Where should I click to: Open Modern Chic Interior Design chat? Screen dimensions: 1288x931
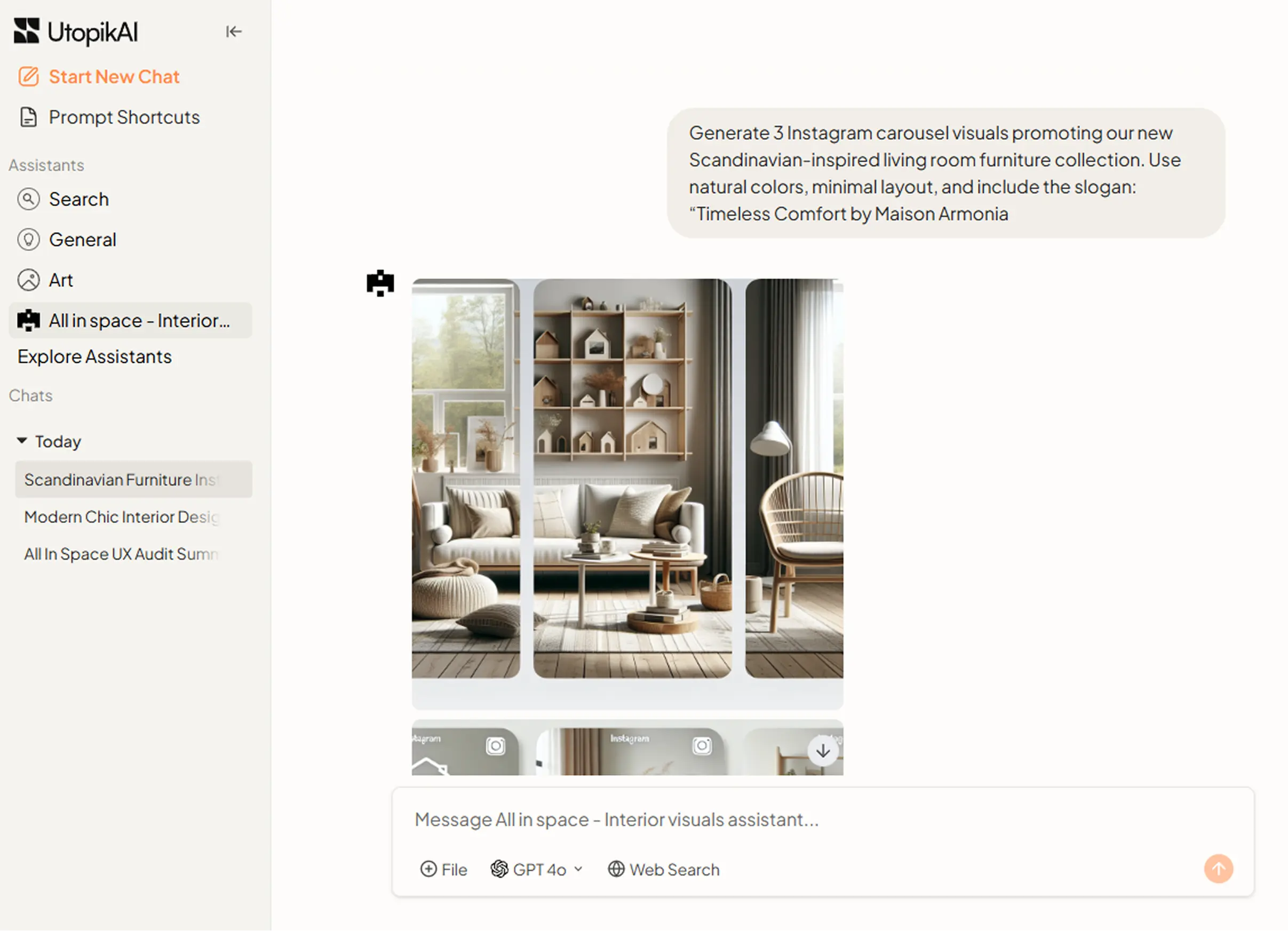(122, 517)
